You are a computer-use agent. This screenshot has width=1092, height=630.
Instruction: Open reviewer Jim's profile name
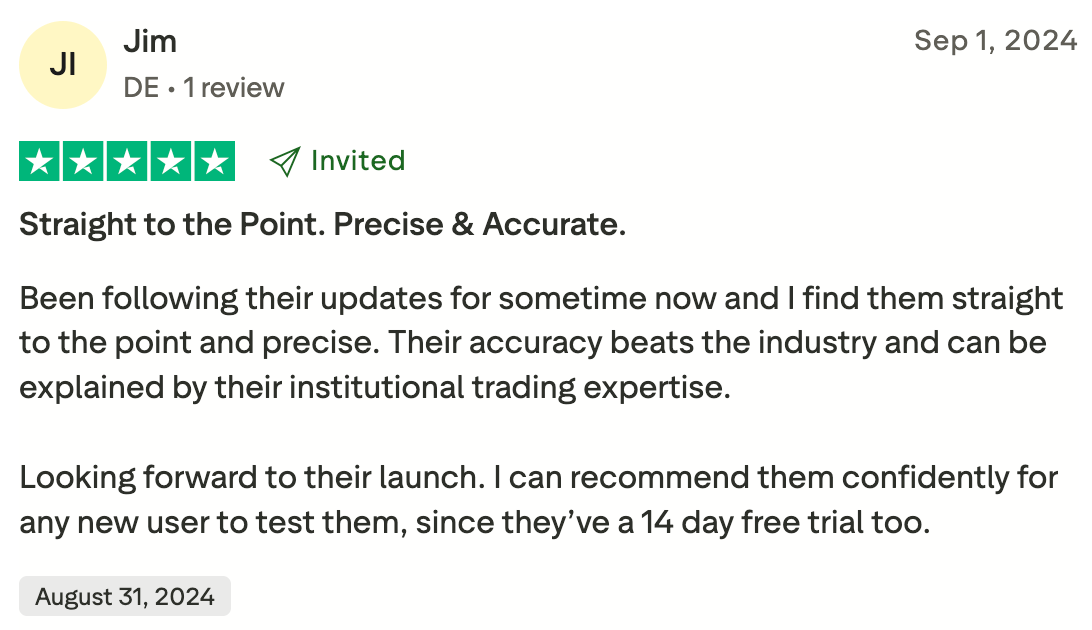150,42
